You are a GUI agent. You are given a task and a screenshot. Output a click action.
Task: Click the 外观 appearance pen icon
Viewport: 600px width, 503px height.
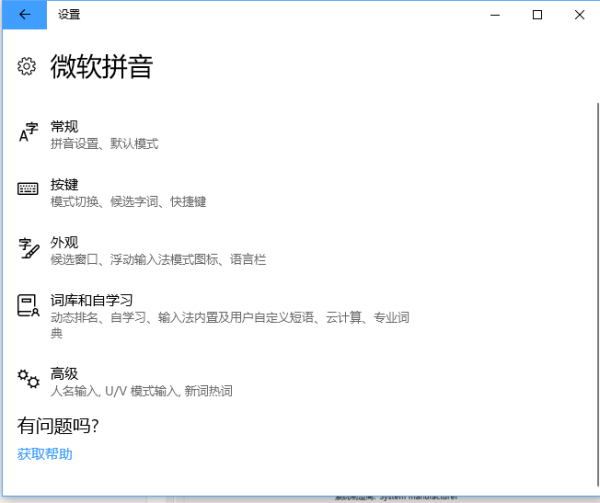(29, 248)
